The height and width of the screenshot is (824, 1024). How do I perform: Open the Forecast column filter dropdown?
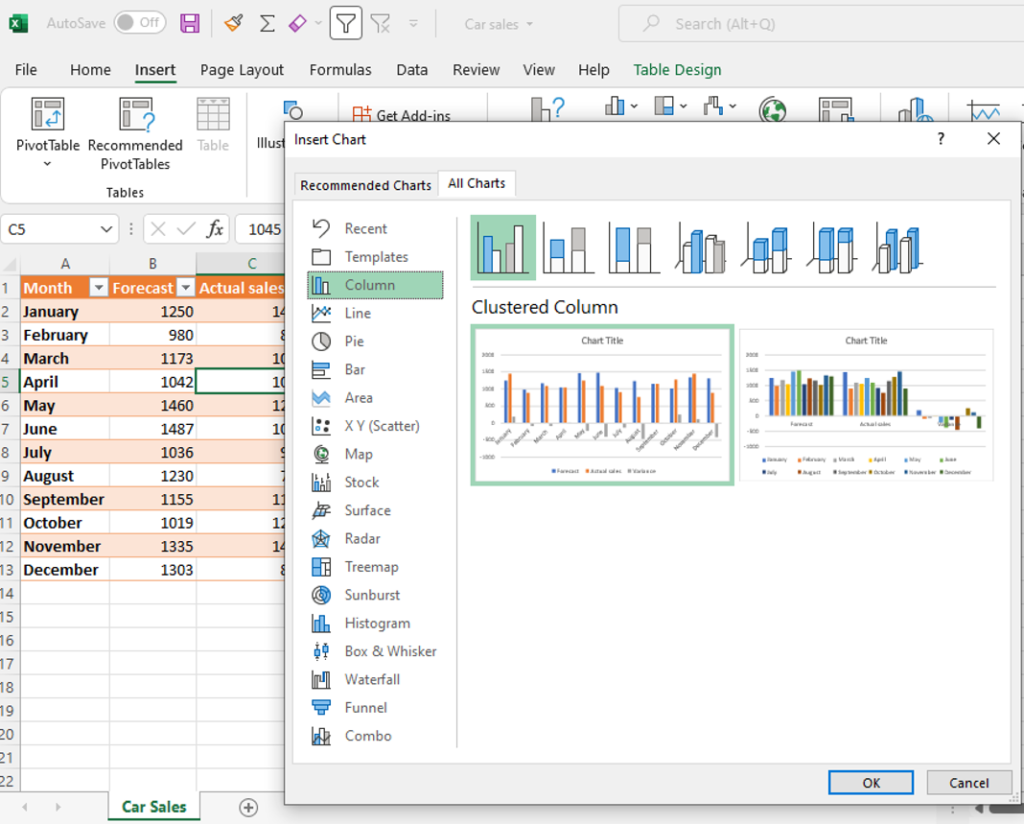pos(184,288)
